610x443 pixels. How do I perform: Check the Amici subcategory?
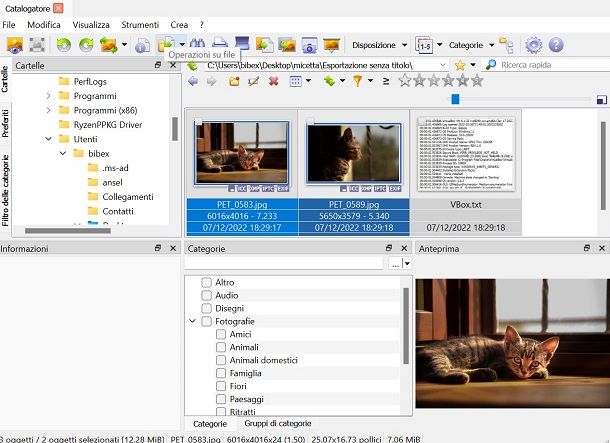[221, 334]
